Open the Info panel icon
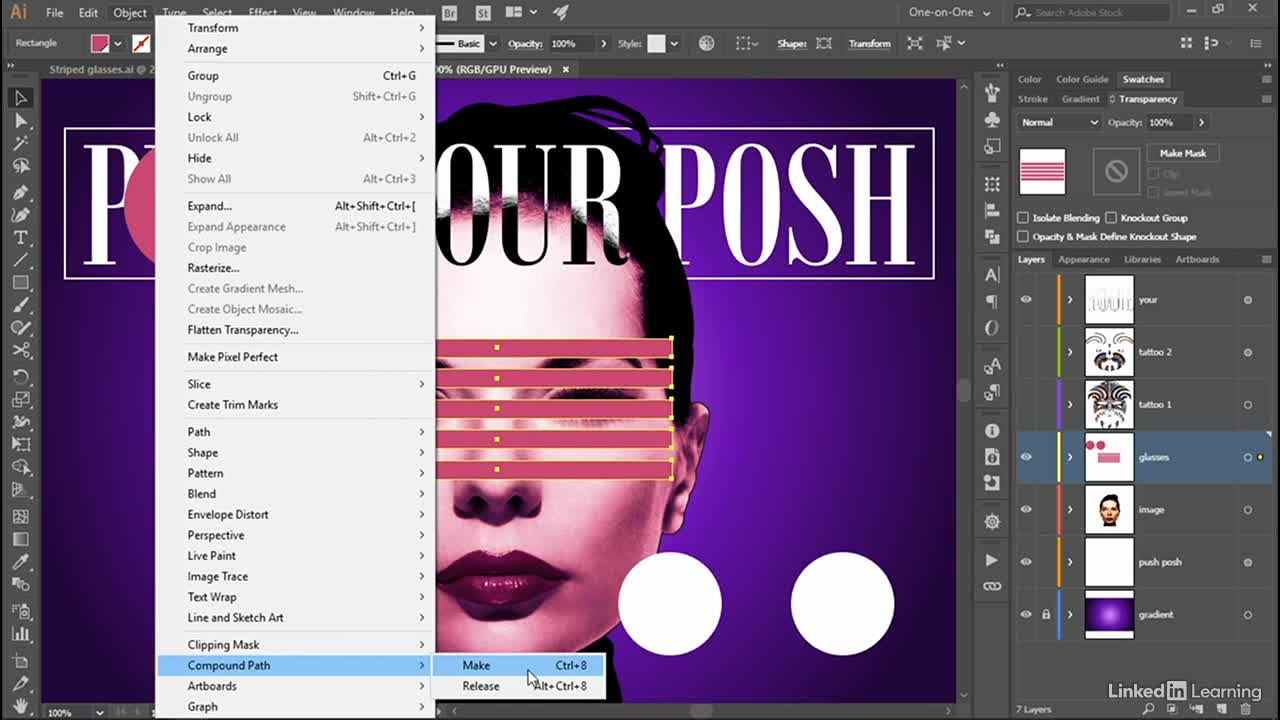The width and height of the screenshot is (1280, 720). (992, 431)
